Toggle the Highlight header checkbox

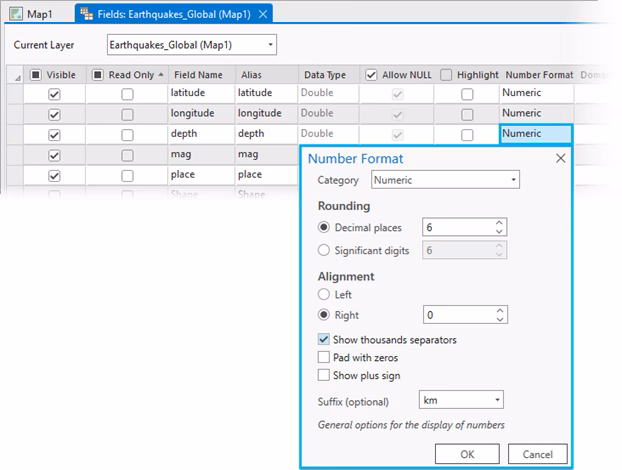click(446, 75)
